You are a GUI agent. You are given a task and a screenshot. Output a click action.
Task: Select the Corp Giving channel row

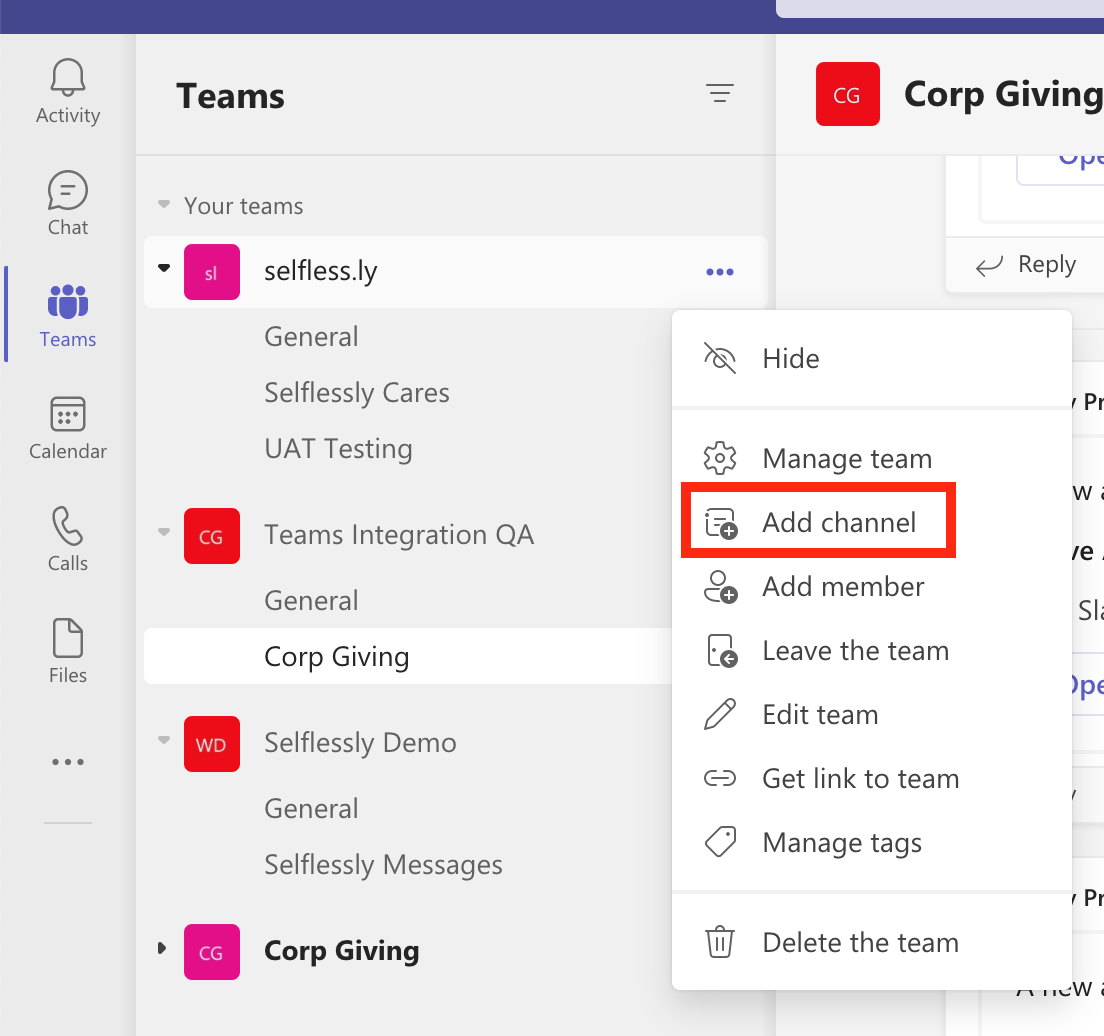[408, 656]
